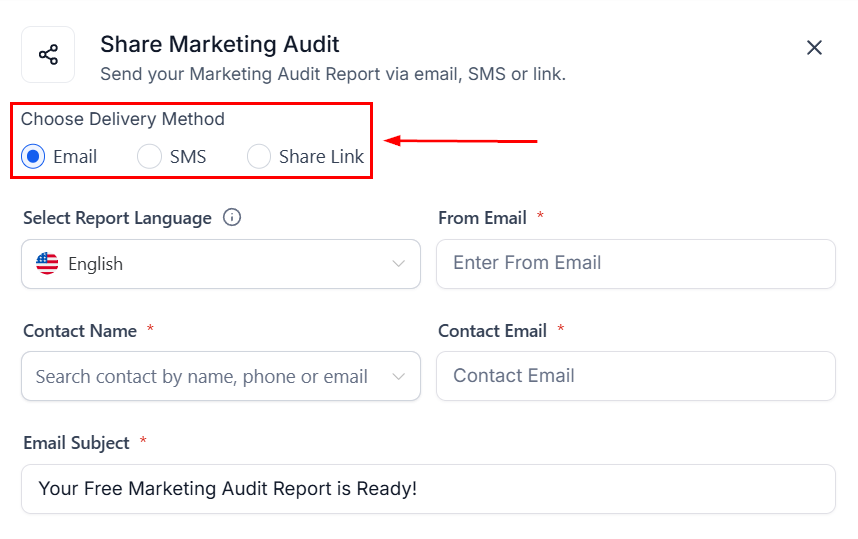Click the Email Subject text field
The height and width of the screenshot is (539, 858).
(428, 489)
